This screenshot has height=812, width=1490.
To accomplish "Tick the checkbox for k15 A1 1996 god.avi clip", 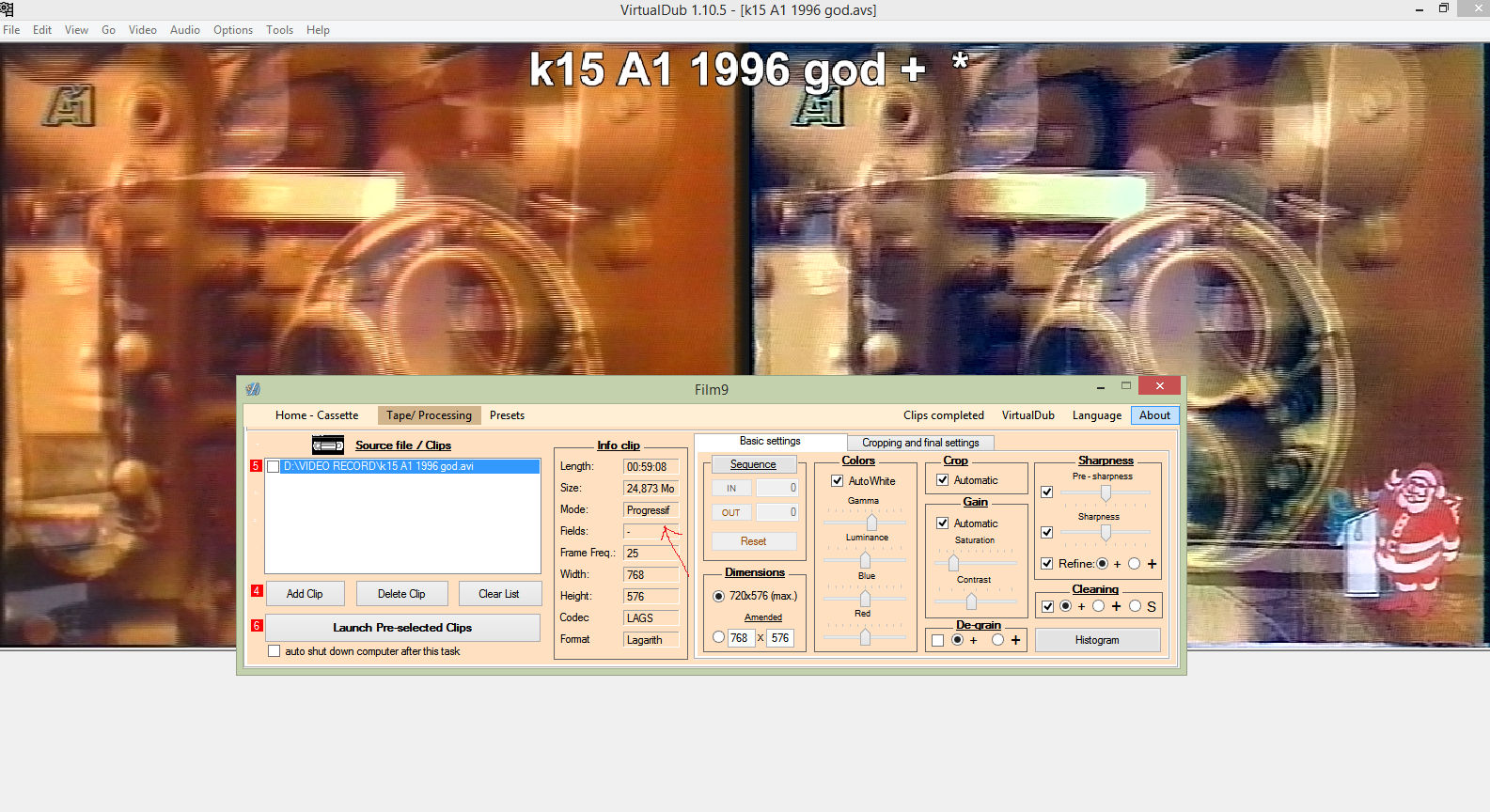I will (x=274, y=466).
